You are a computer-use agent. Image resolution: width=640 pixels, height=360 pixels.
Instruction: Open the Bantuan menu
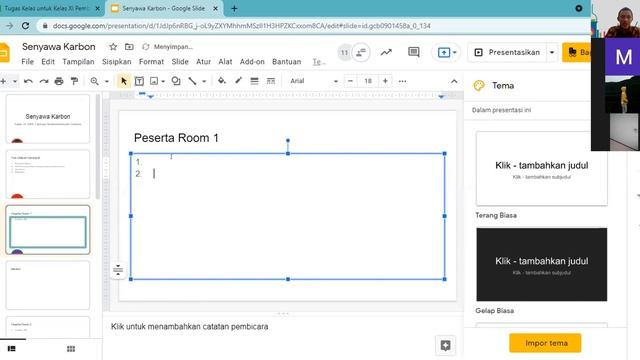click(x=287, y=62)
